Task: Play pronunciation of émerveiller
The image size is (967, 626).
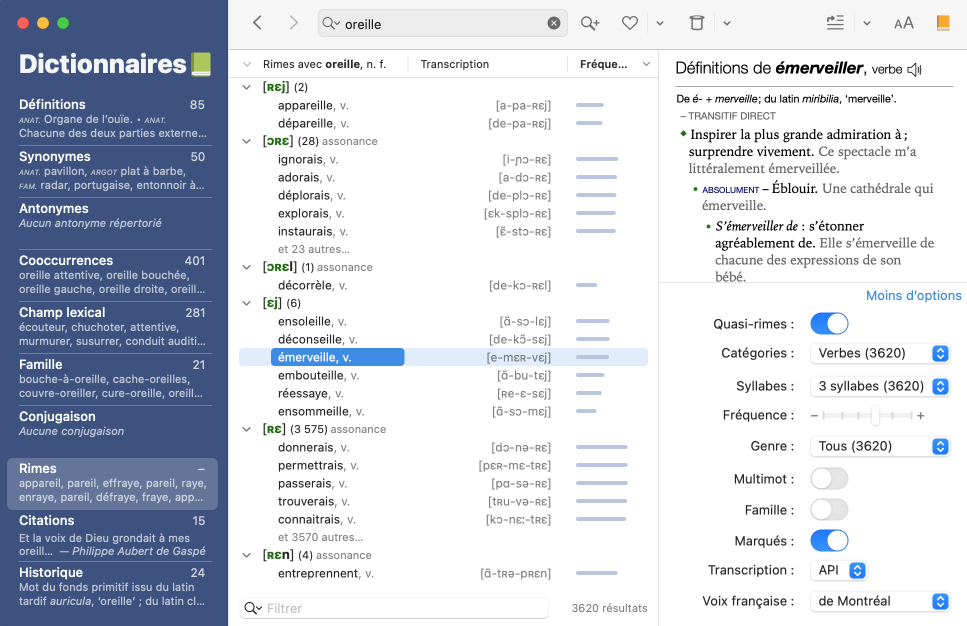Action: pos(914,70)
